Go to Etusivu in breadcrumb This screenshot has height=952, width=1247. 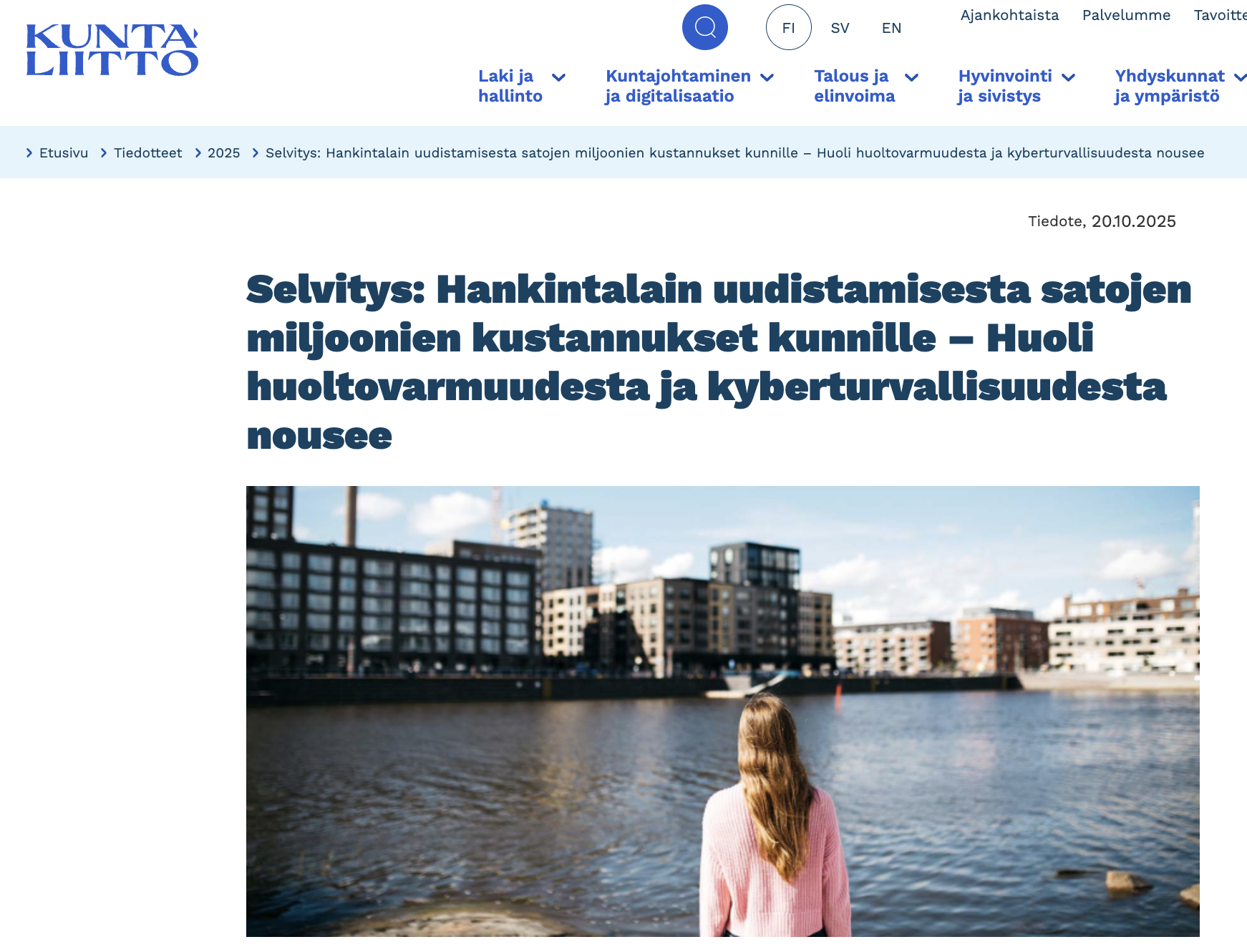pyautogui.click(x=63, y=152)
